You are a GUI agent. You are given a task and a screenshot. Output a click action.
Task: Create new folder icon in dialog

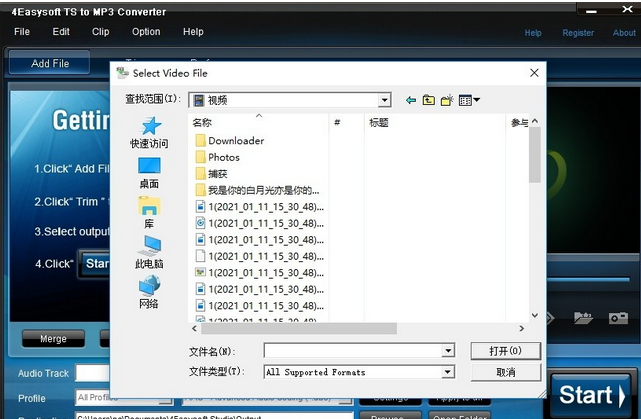447,100
